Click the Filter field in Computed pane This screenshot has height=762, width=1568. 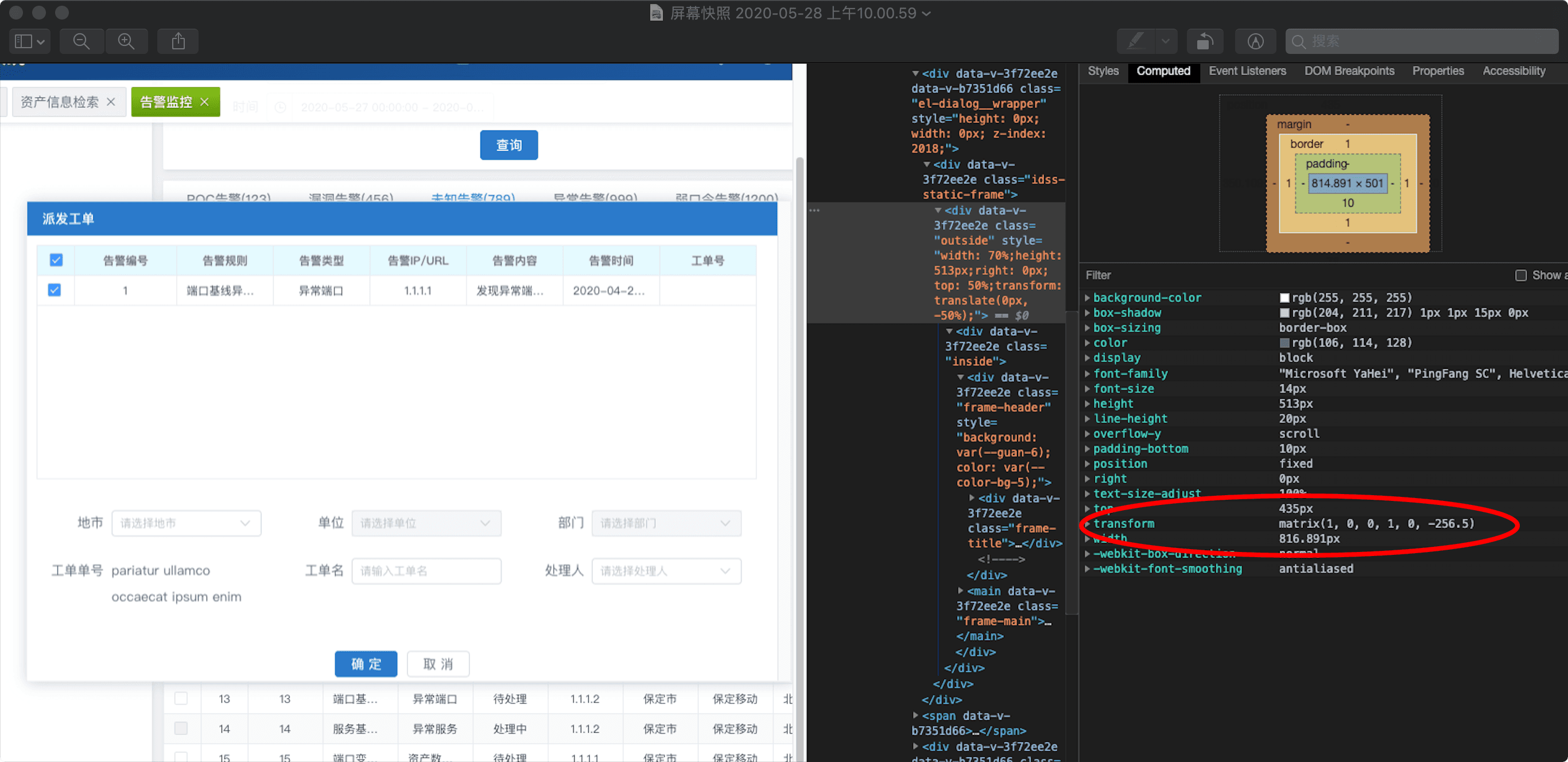pos(1290,275)
